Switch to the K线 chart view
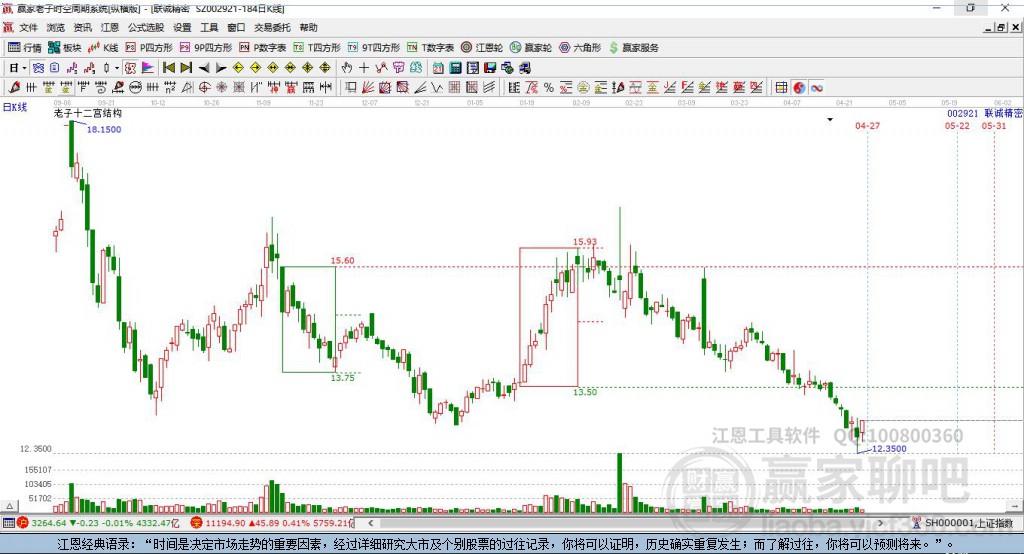Viewport: 1024px width, 554px height. tap(103, 48)
